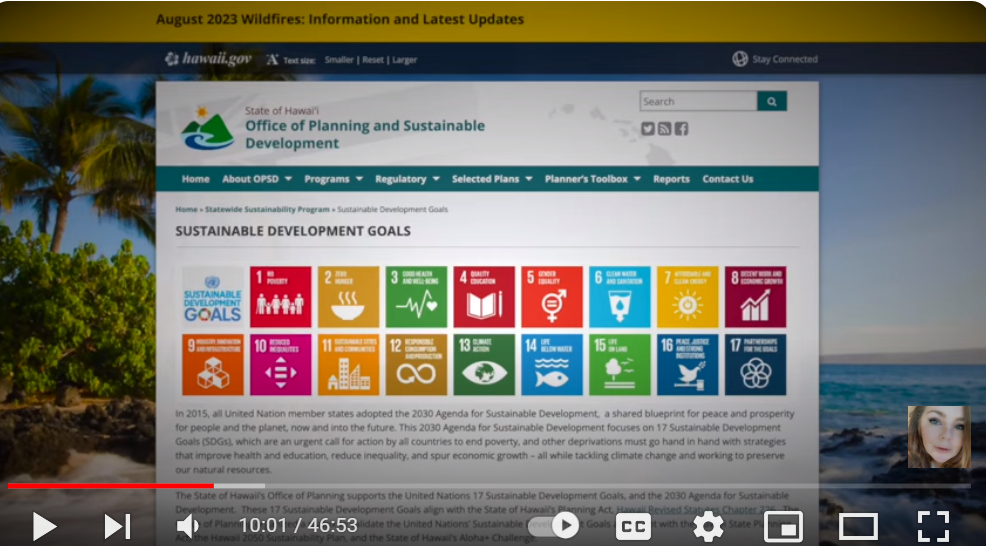Open Reports menu item
Image resolution: width=986 pixels, height=546 pixels.
[x=671, y=179]
